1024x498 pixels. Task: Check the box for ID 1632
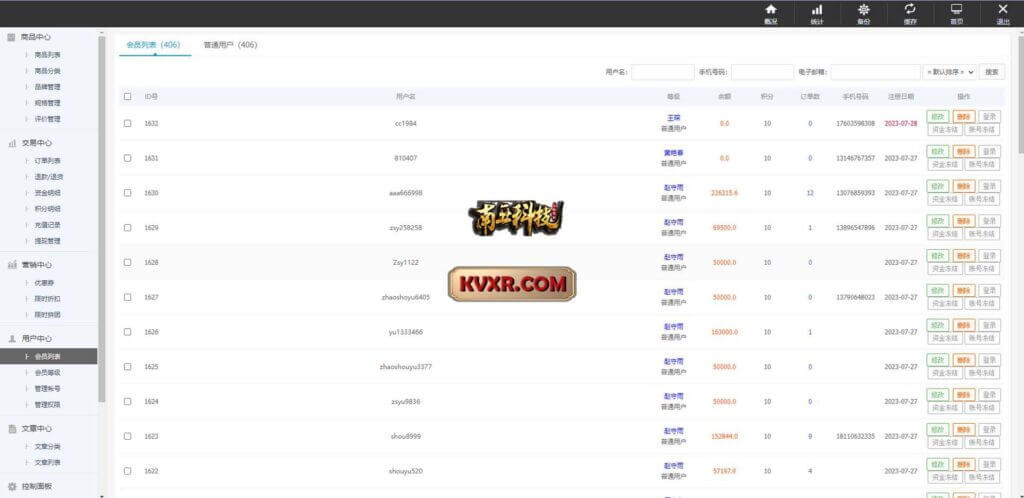pyautogui.click(x=127, y=123)
